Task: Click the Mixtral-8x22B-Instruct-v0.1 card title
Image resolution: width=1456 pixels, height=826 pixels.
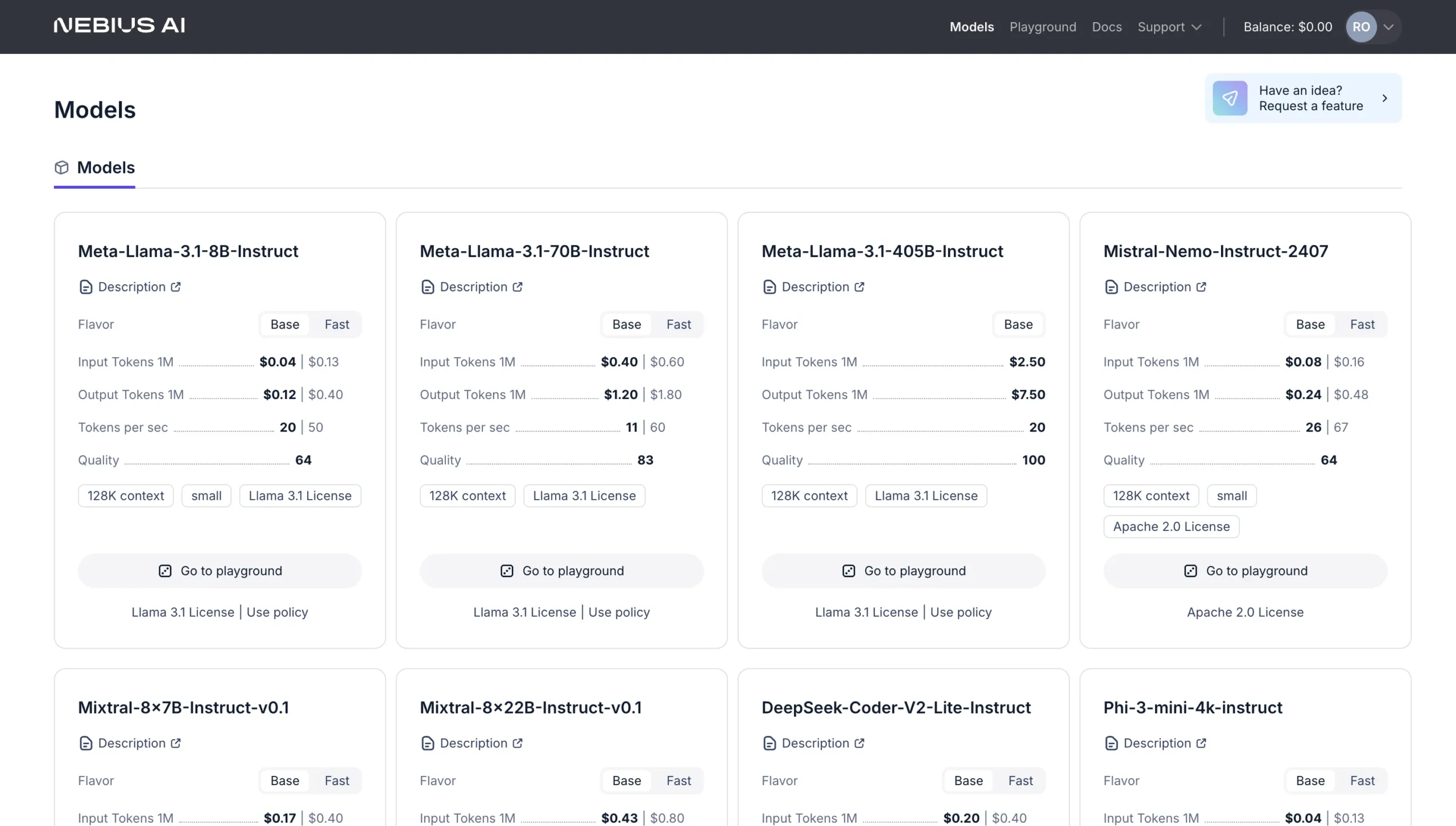Action: click(531, 708)
